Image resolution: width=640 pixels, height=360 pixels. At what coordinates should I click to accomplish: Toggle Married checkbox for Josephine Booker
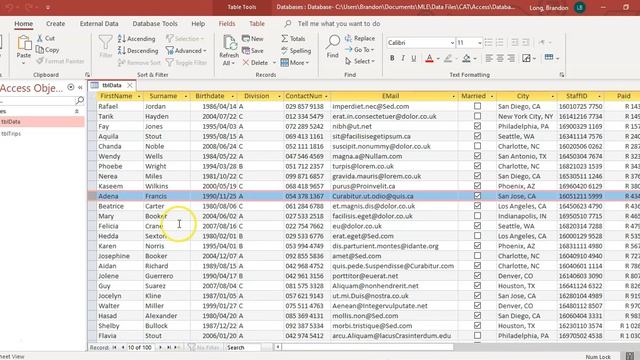point(477,256)
